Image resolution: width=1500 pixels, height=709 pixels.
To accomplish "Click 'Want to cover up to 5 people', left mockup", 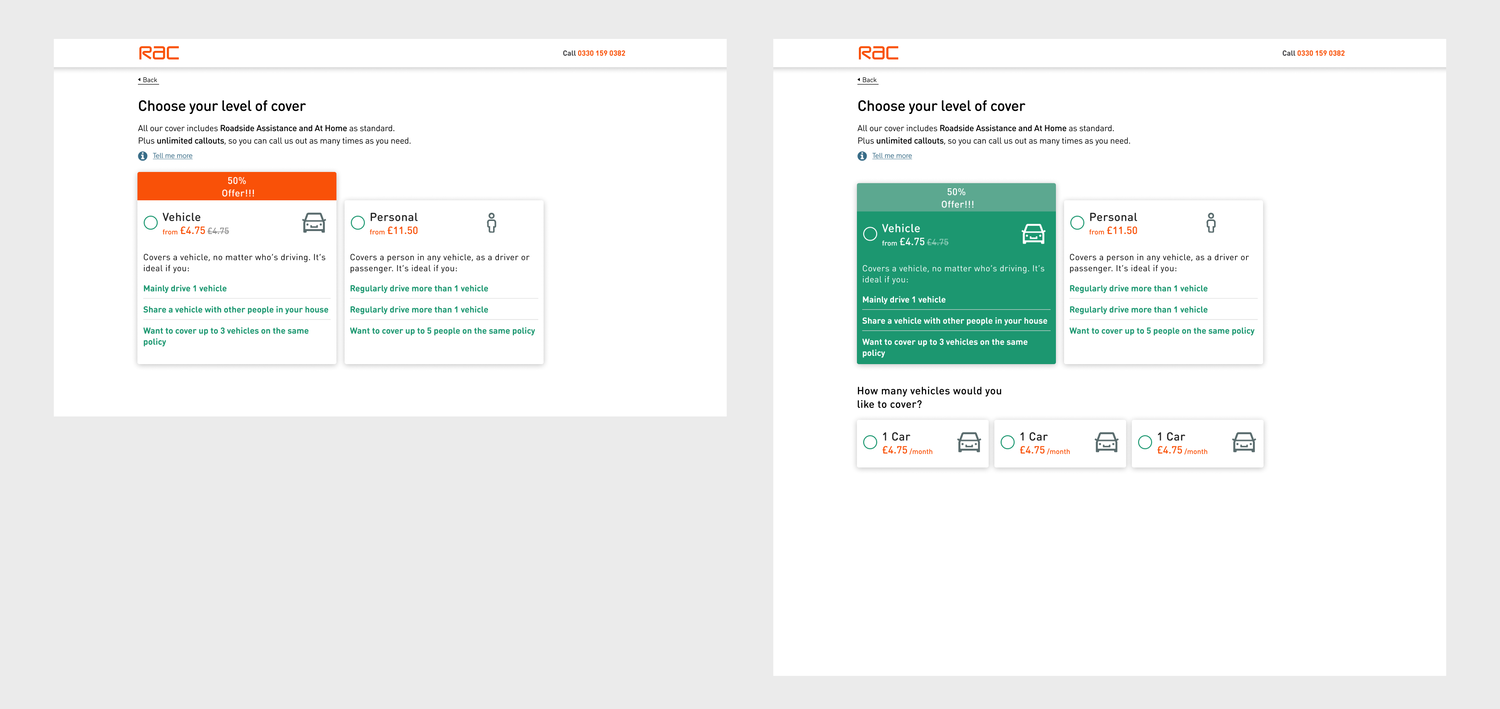I will 442,331.
